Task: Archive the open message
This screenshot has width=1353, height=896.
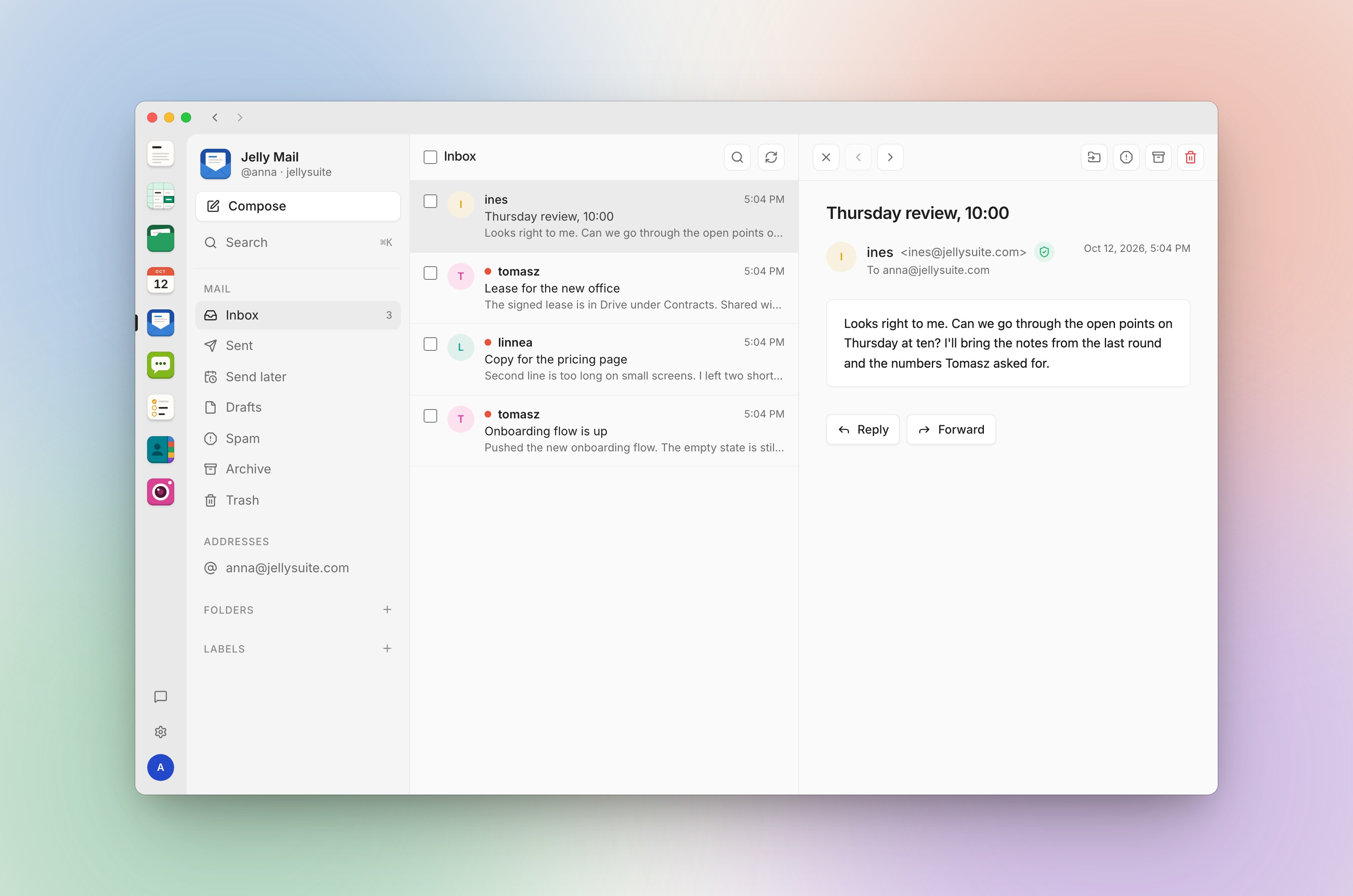Action: [1158, 157]
